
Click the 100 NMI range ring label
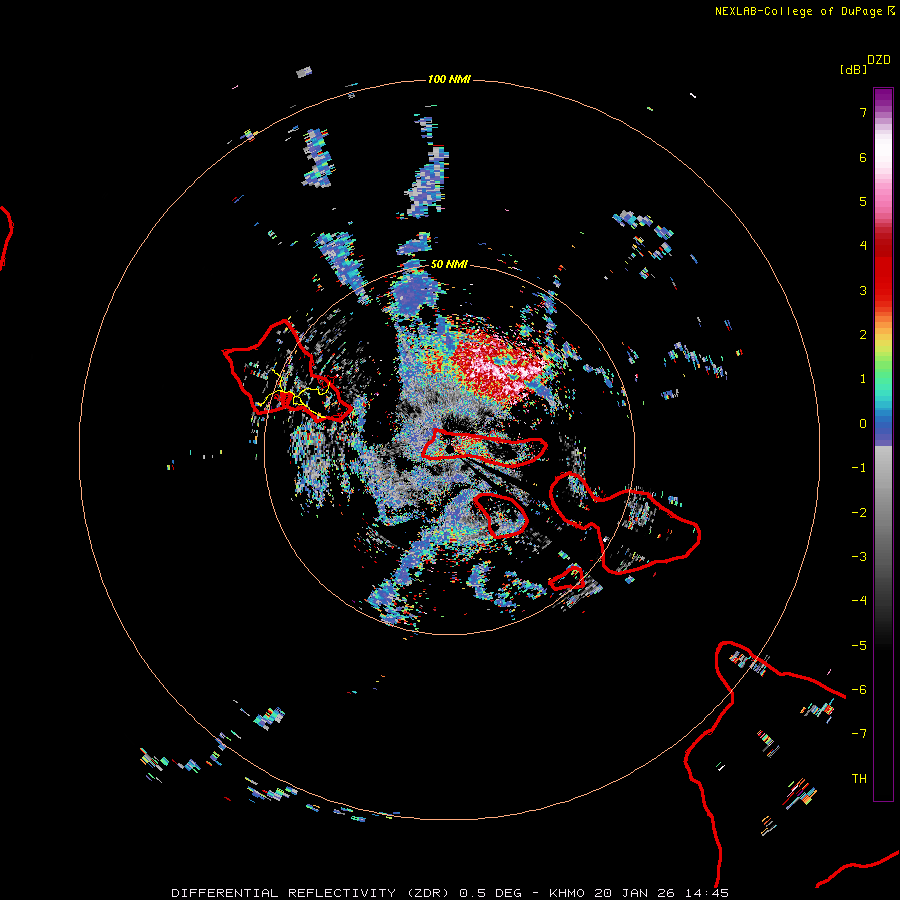point(449,79)
